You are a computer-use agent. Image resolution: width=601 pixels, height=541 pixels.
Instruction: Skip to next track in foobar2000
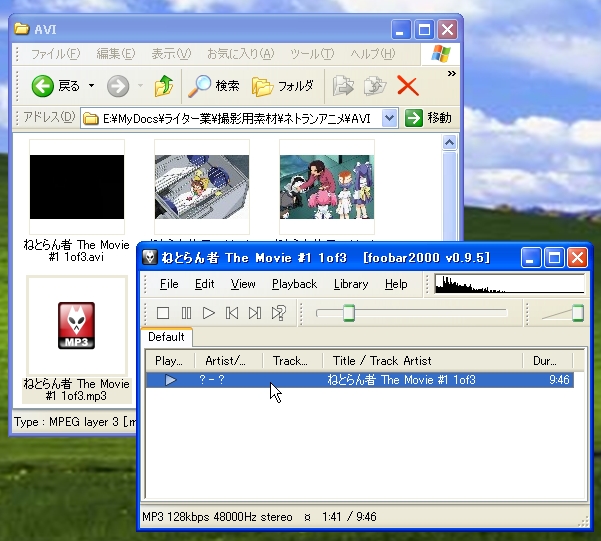[255, 313]
